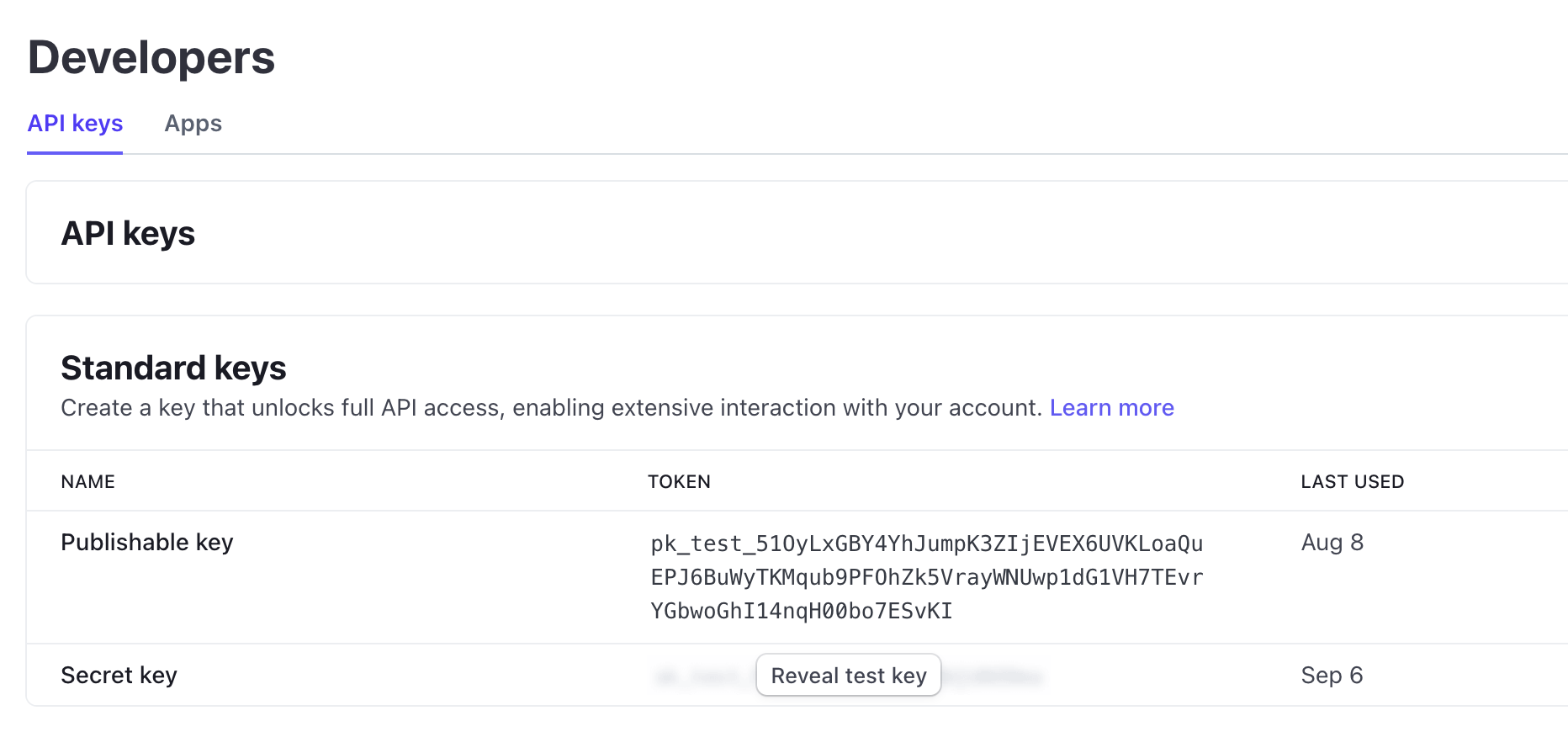Click the Standard keys section heading
The width and height of the screenshot is (1568, 737).
click(x=173, y=368)
